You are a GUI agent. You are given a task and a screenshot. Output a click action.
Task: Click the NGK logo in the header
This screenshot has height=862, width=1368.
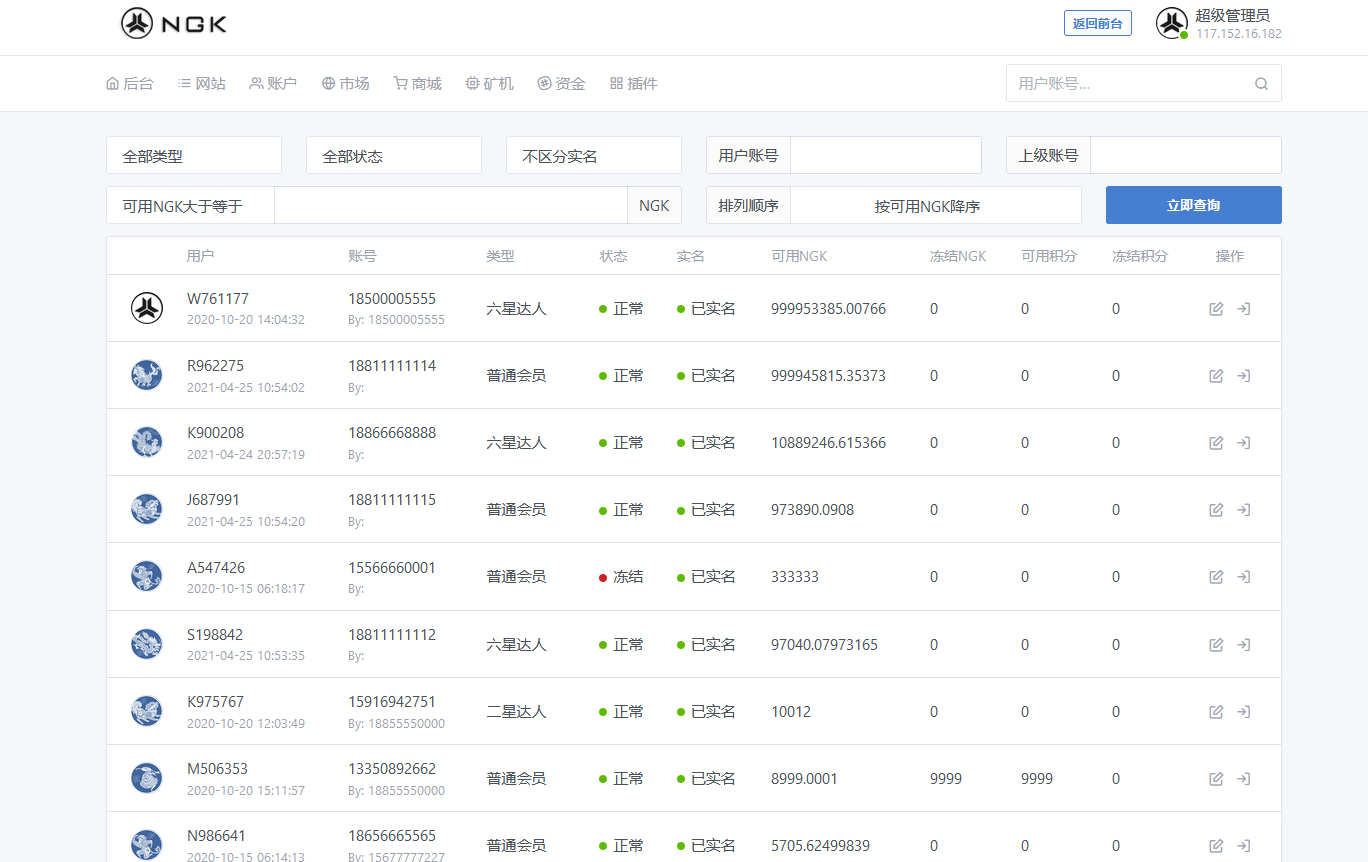174,23
